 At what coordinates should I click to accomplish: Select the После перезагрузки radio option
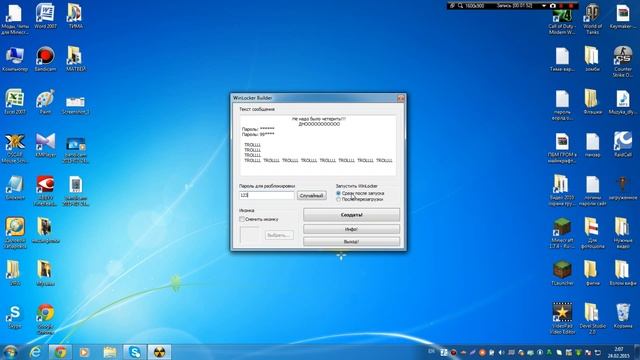coord(360,199)
